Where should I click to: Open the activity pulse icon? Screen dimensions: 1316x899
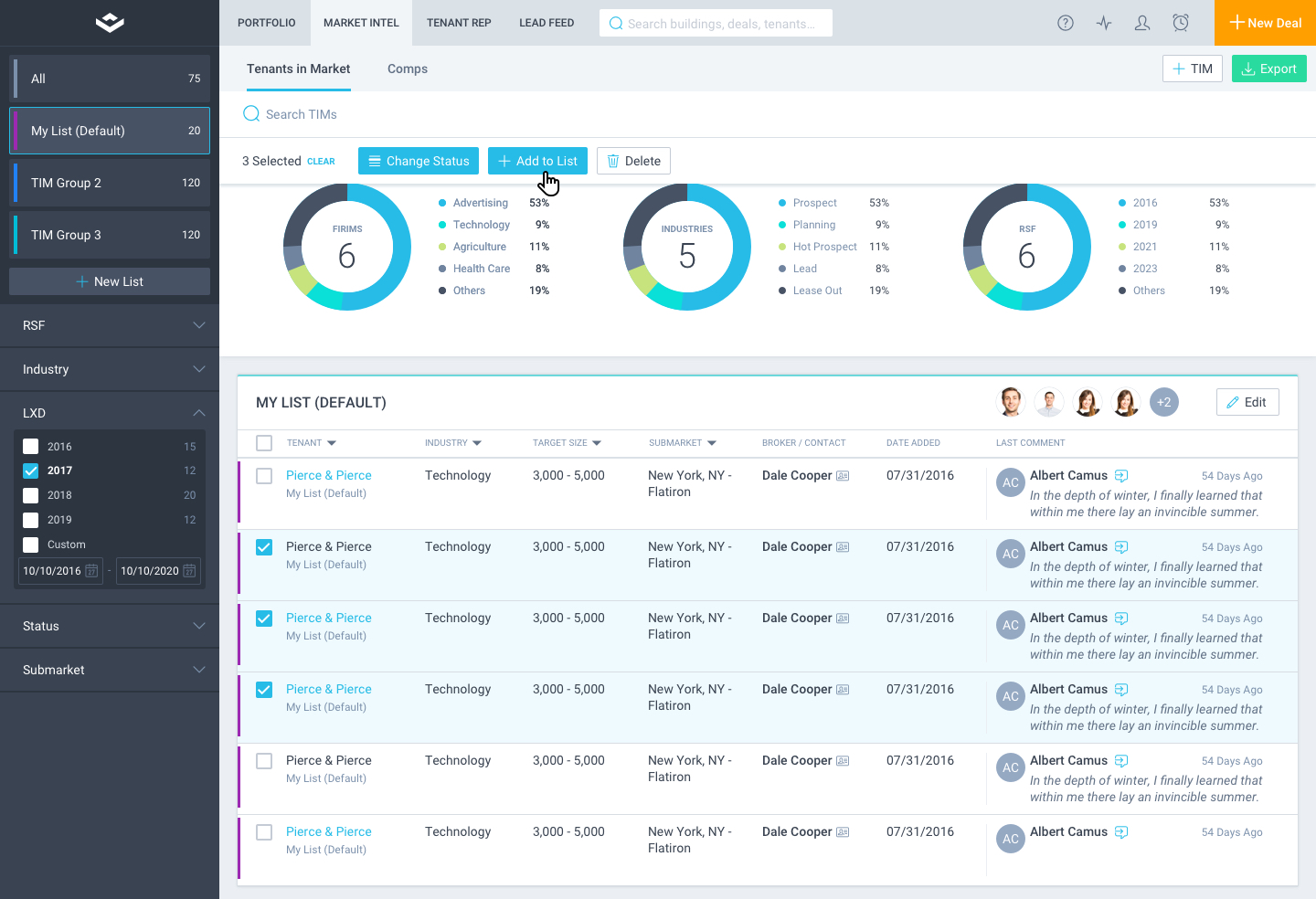tap(1104, 23)
